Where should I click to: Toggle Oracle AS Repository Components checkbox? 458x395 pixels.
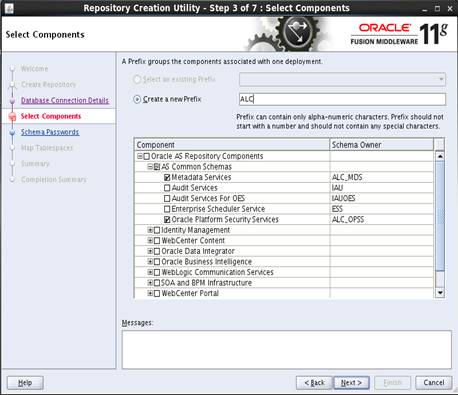pos(147,156)
